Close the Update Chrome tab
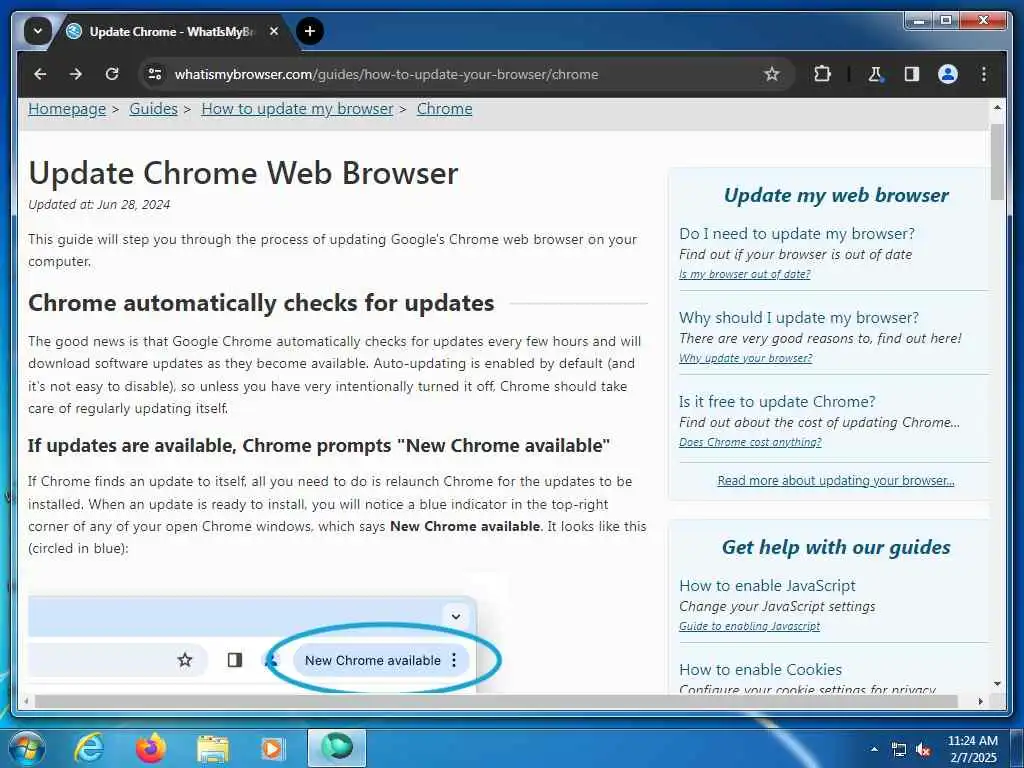This screenshot has height=768, width=1024. [x=274, y=31]
